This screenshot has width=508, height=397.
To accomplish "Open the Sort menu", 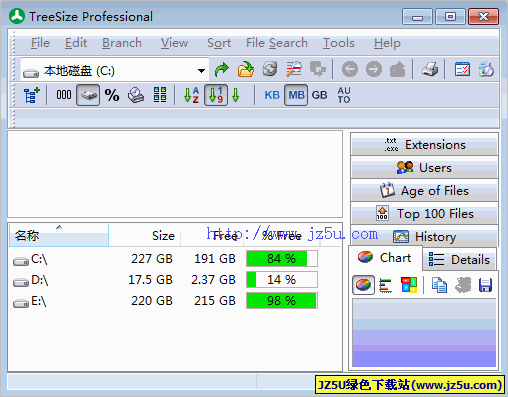I will coord(219,43).
